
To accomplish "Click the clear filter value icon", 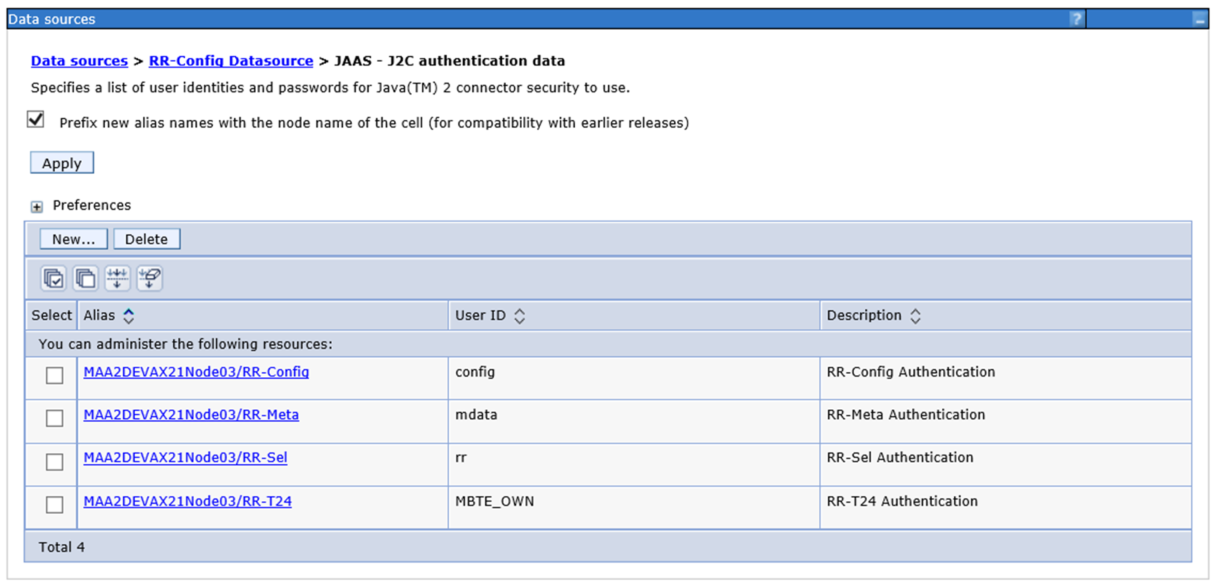I will [x=150, y=279].
